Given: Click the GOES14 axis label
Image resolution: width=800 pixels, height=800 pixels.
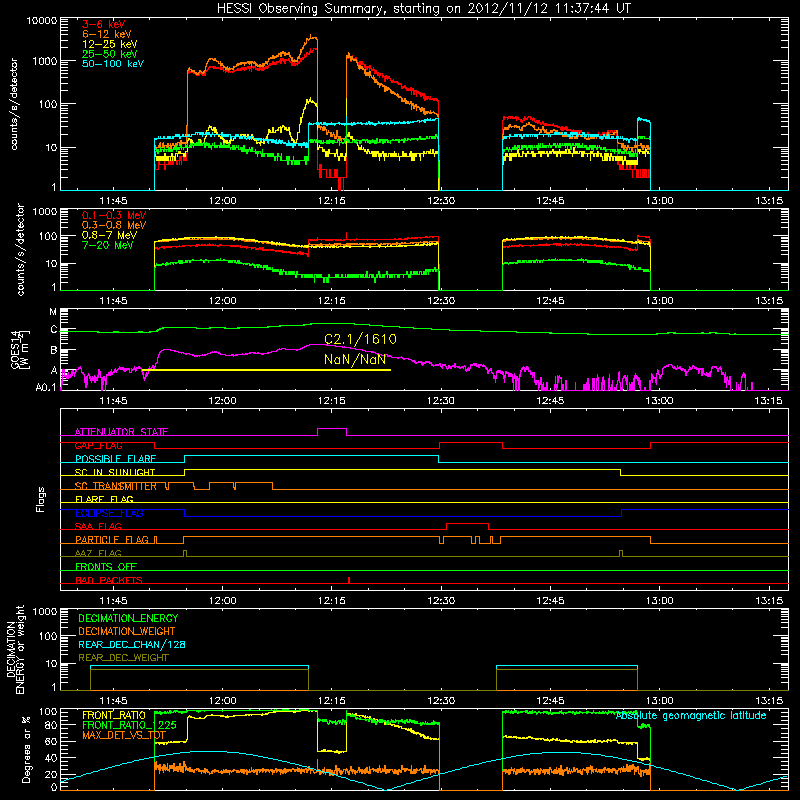Looking at the screenshot, I should click(15, 349).
